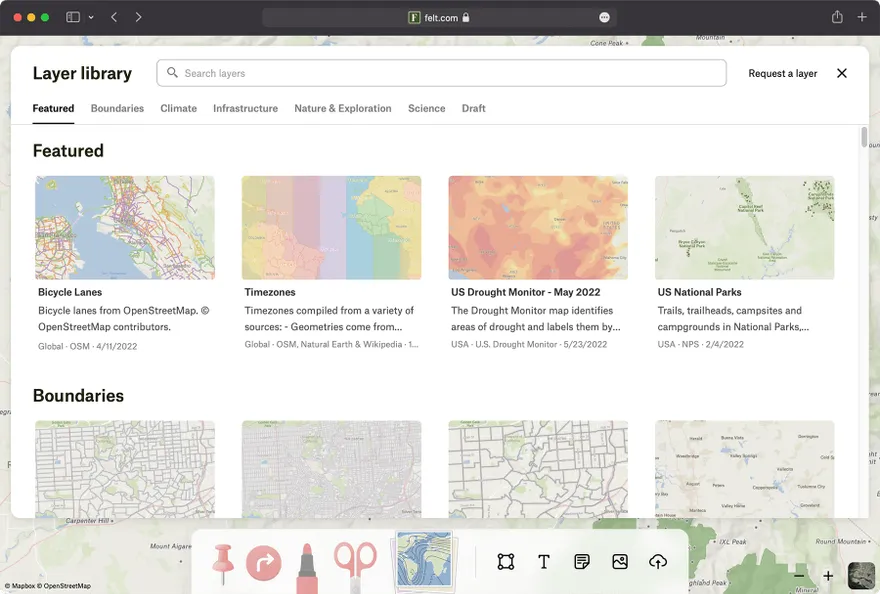This screenshot has width=880, height=594.
Task: Select the polygon shape tool
Action: point(506,561)
